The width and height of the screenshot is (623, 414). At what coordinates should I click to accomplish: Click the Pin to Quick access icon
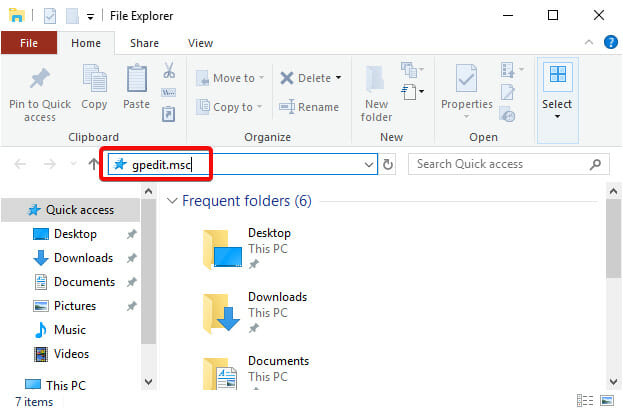coord(40,78)
